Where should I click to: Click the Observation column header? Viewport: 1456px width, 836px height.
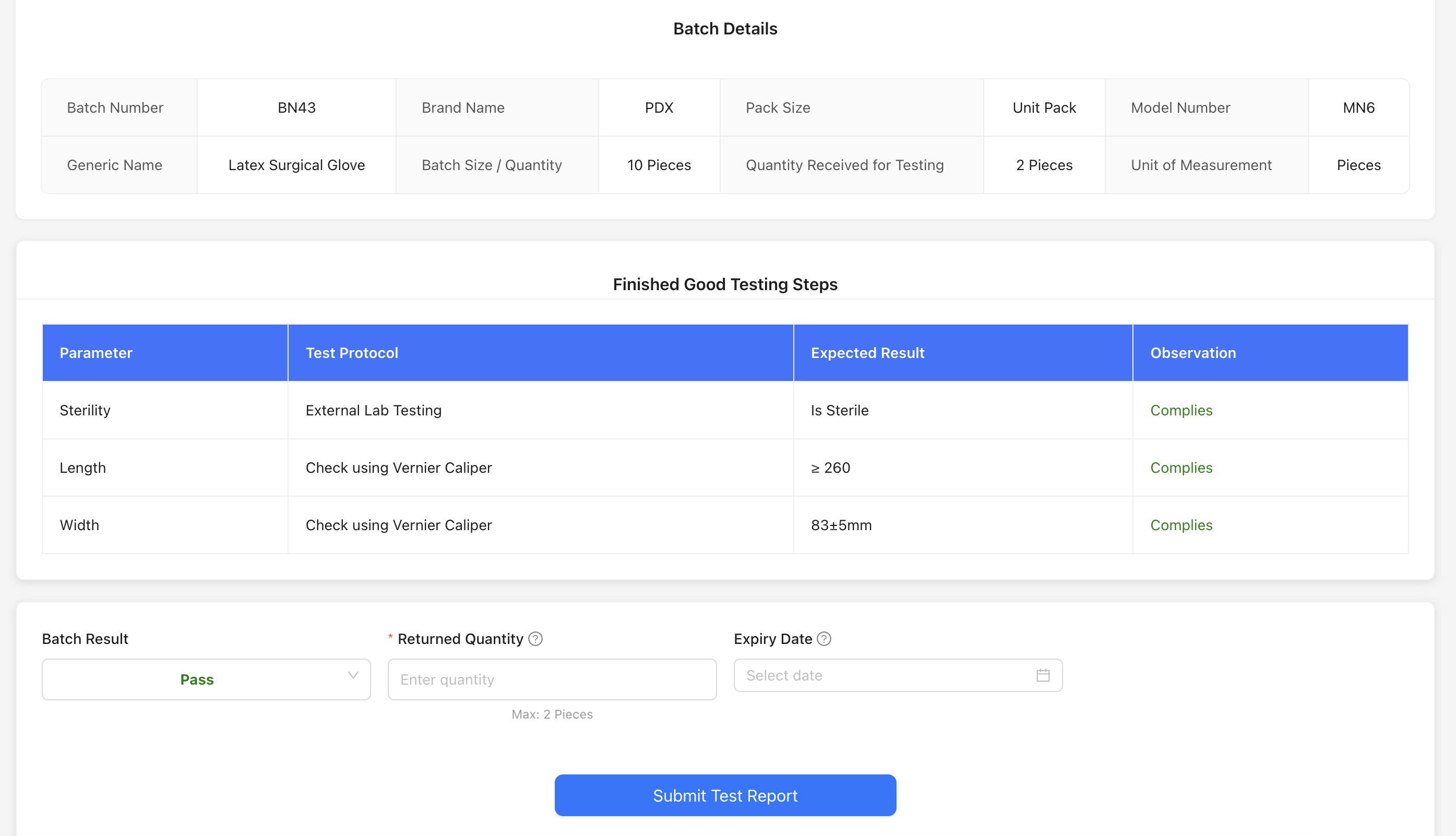(1192, 353)
